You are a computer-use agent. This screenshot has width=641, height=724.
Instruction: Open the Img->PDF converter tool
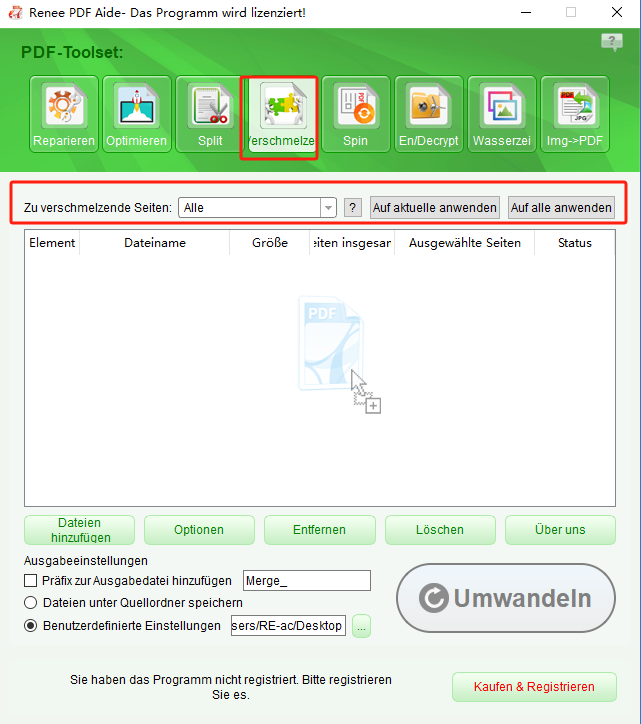pos(575,114)
